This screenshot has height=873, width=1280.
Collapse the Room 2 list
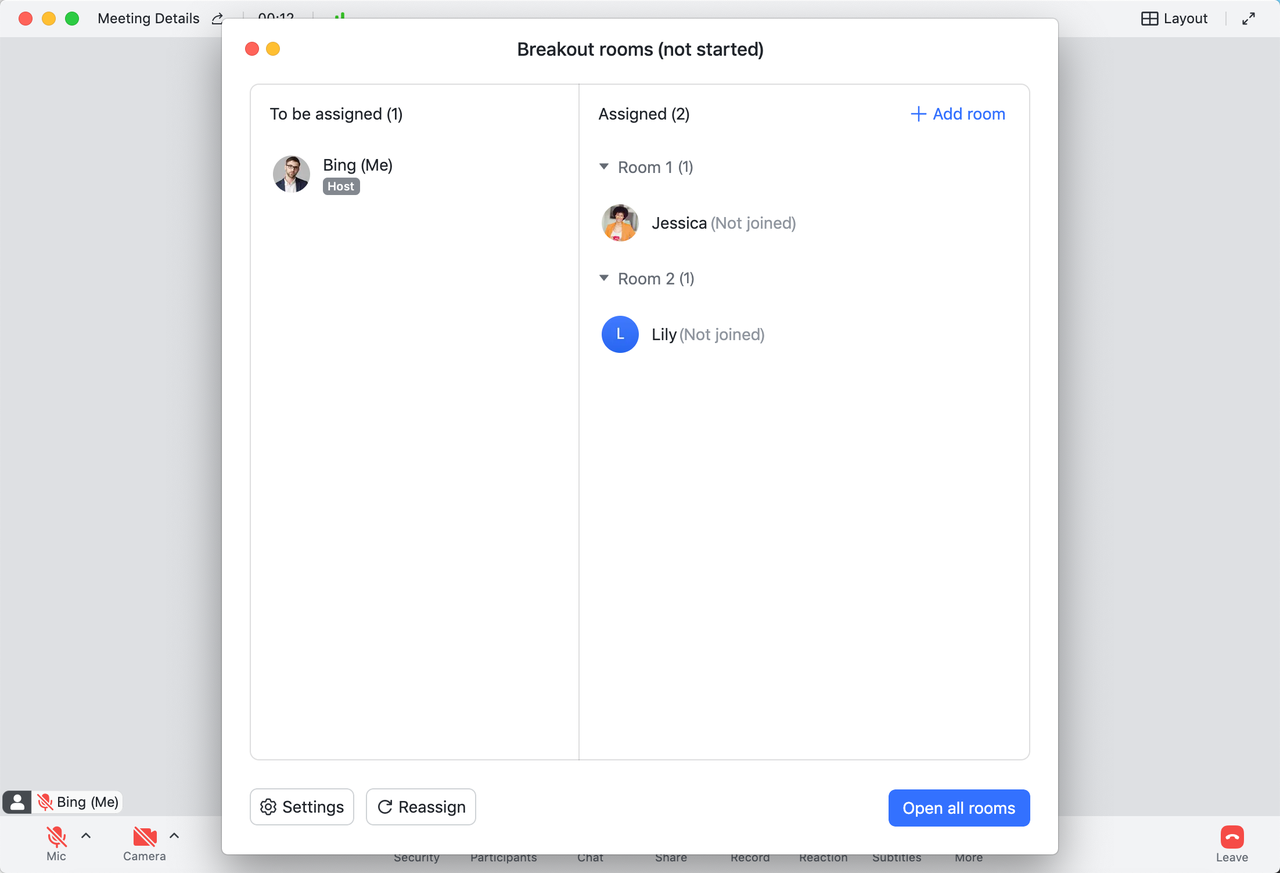(x=604, y=278)
